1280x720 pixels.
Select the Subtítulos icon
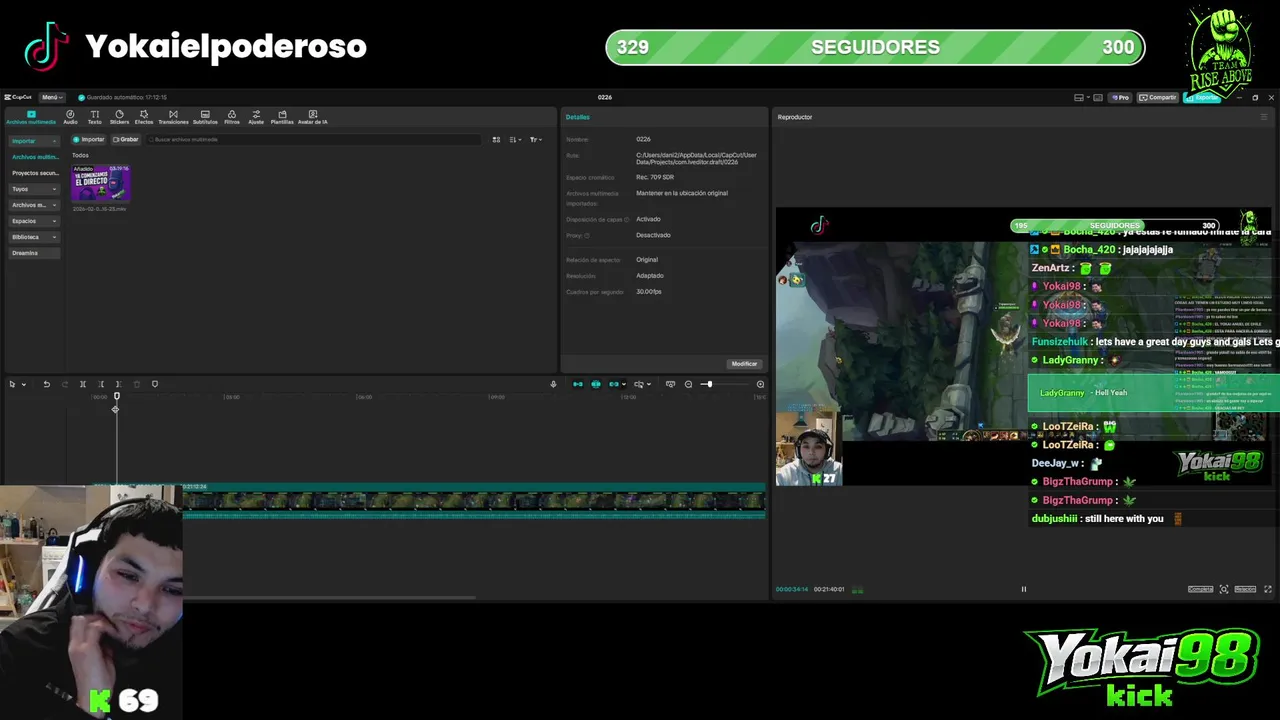point(205,117)
